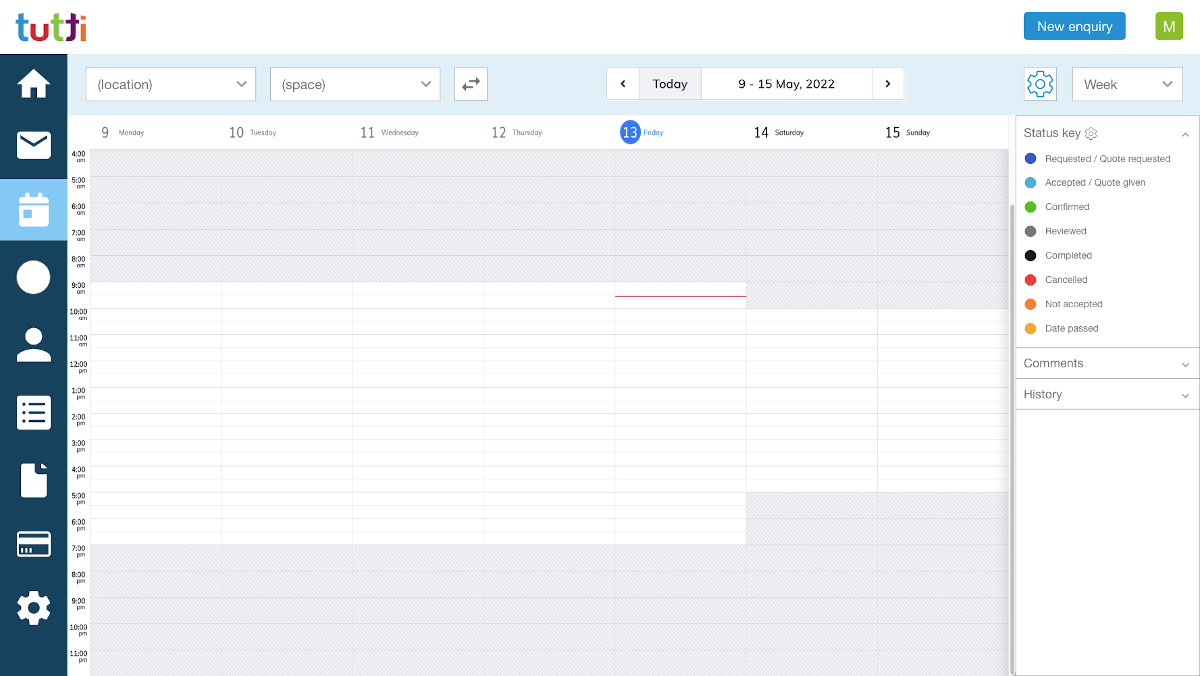
Task: Change the Week view dropdown
Action: coord(1127,84)
